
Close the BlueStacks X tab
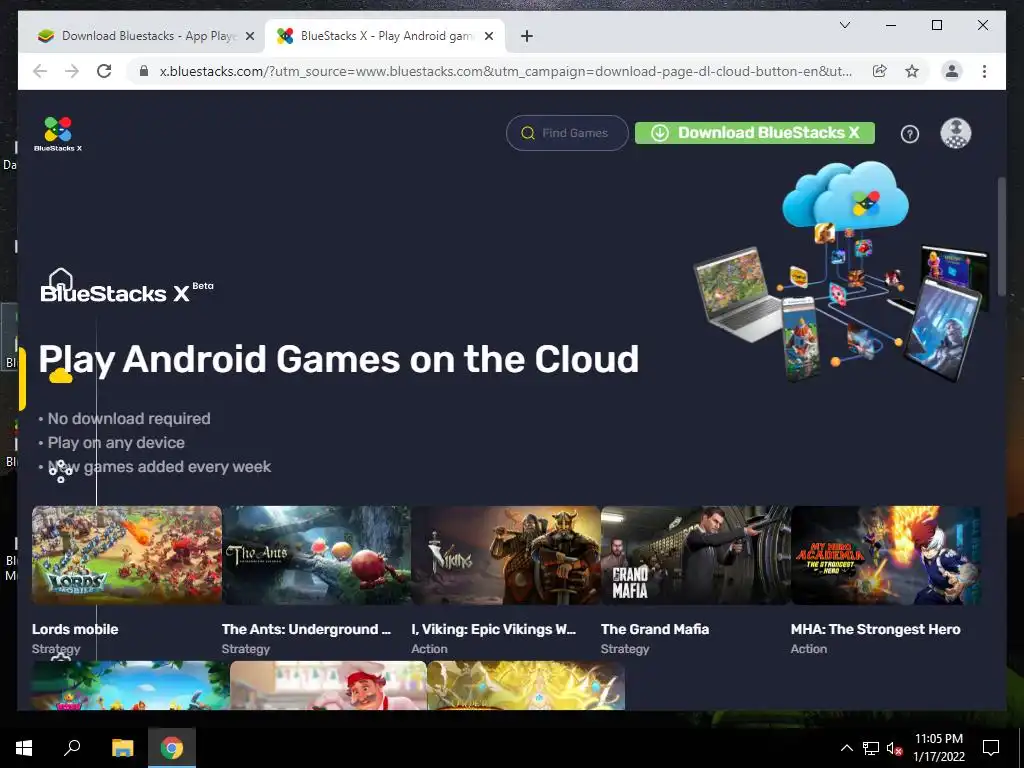(488, 36)
